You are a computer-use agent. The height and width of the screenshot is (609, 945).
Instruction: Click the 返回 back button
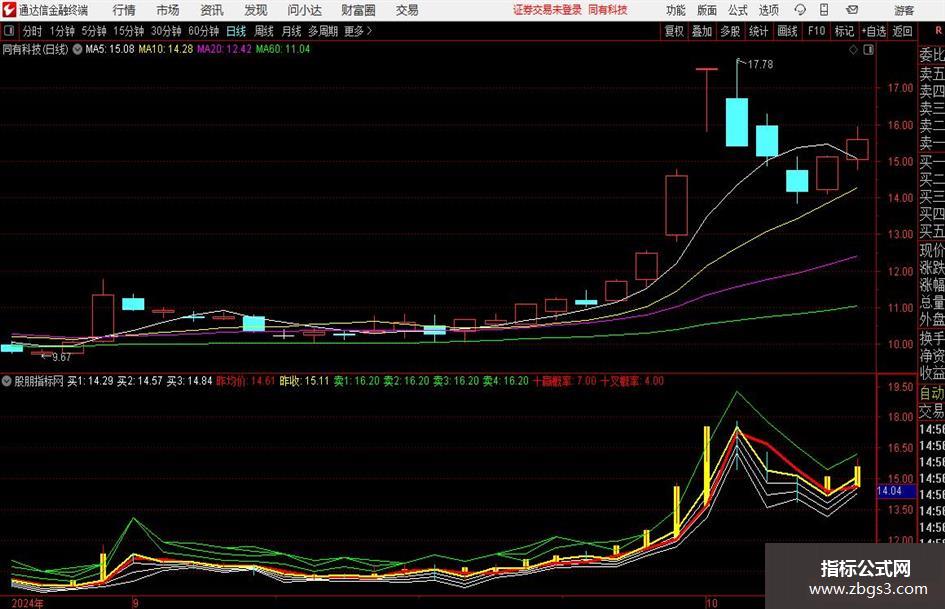point(902,31)
